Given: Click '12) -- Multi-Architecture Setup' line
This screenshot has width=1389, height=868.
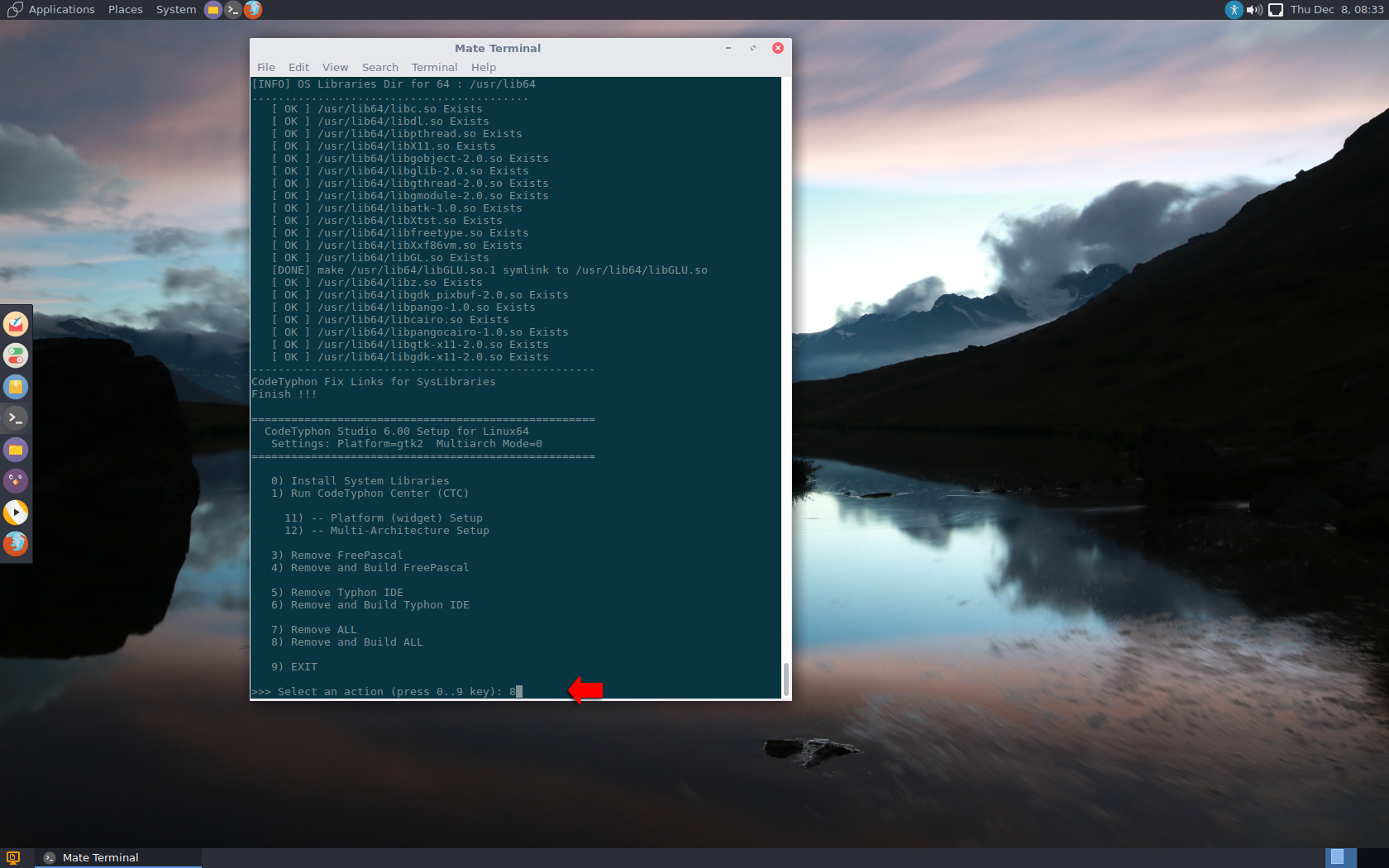Looking at the screenshot, I should coord(387,531).
